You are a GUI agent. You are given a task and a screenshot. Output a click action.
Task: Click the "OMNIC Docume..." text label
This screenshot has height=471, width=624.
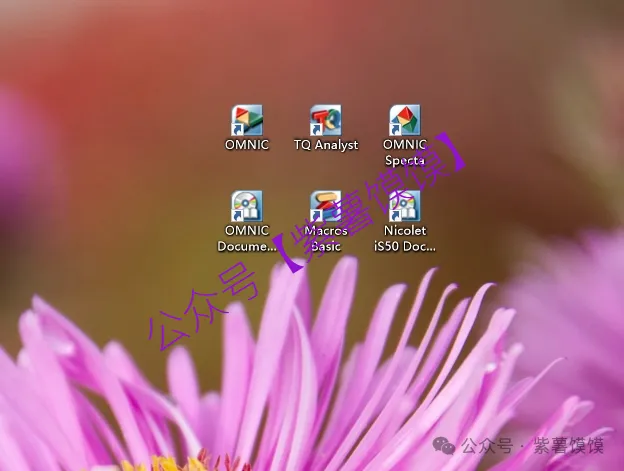247,238
